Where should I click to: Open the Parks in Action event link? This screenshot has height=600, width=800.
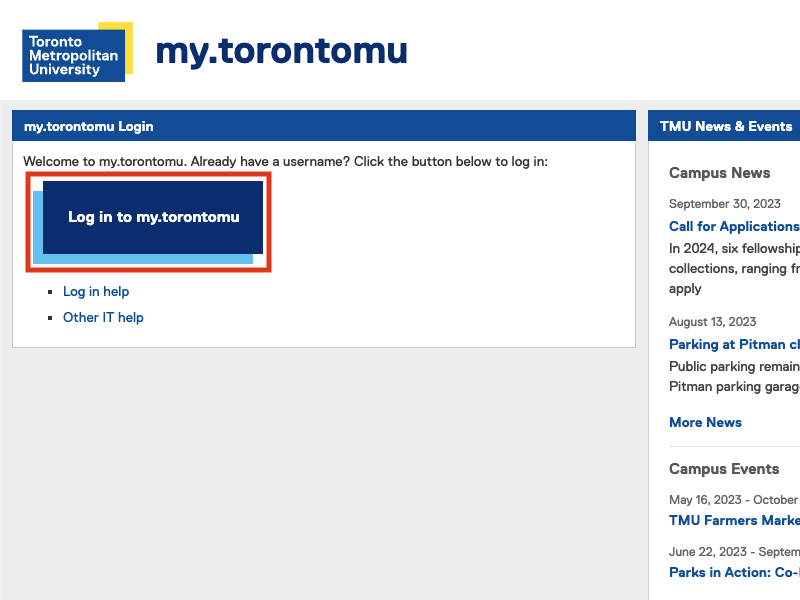pyautogui.click(x=734, y=572)
